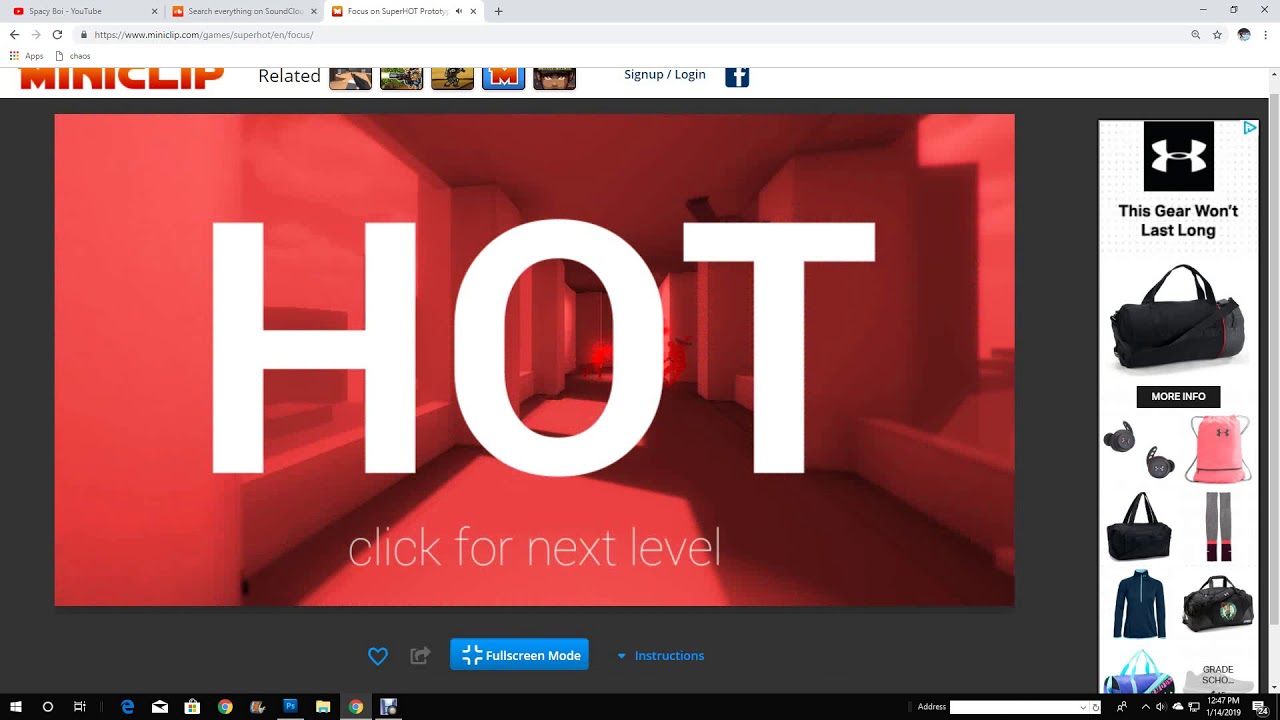This screenshot has width=1280, height=720.
Task: View site info via lock icon
Action: coord(84,34)
